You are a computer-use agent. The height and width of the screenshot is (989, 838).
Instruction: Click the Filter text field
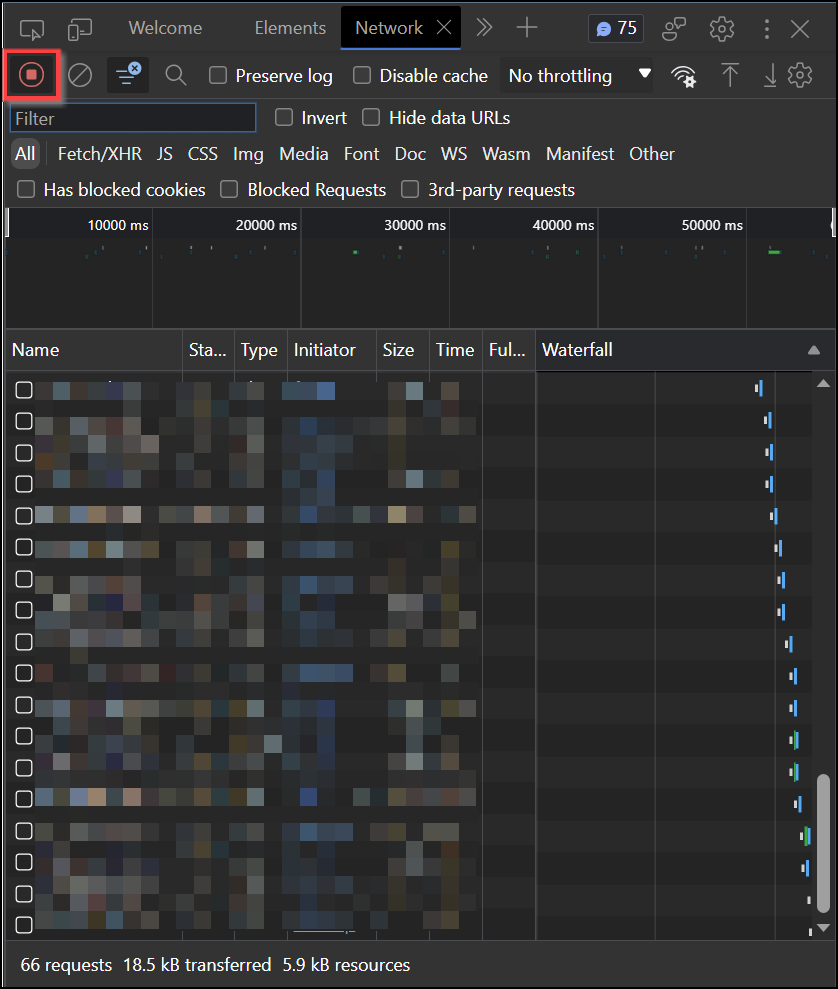[133, 118]
